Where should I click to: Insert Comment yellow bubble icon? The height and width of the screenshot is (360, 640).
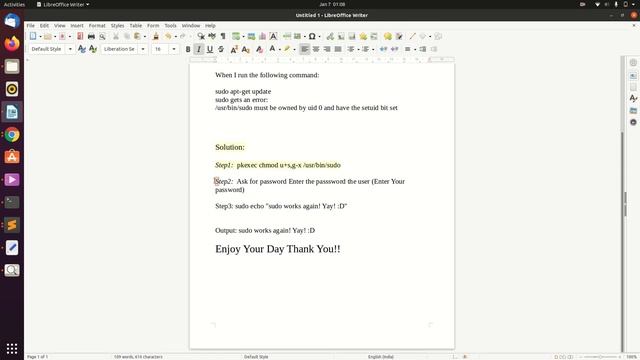[388, 36]
